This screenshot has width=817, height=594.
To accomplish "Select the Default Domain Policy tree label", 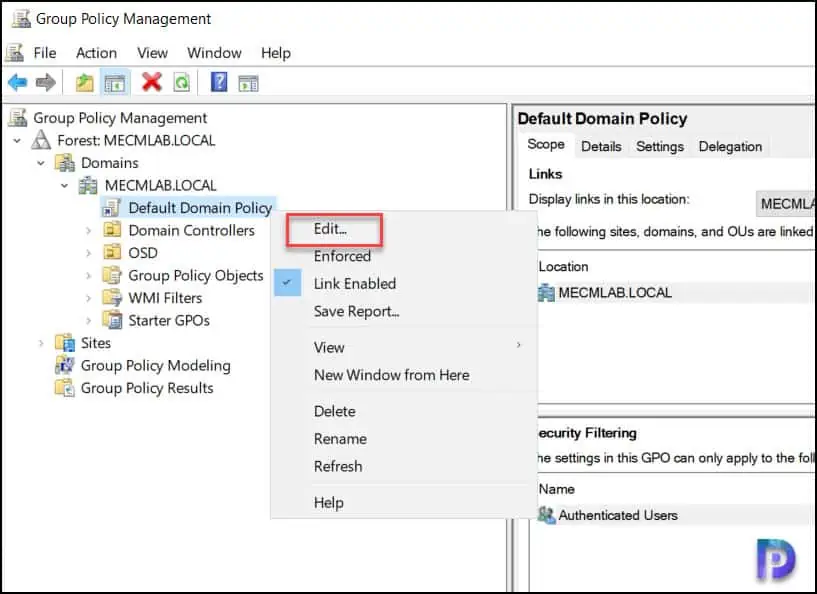I will 200,208.
